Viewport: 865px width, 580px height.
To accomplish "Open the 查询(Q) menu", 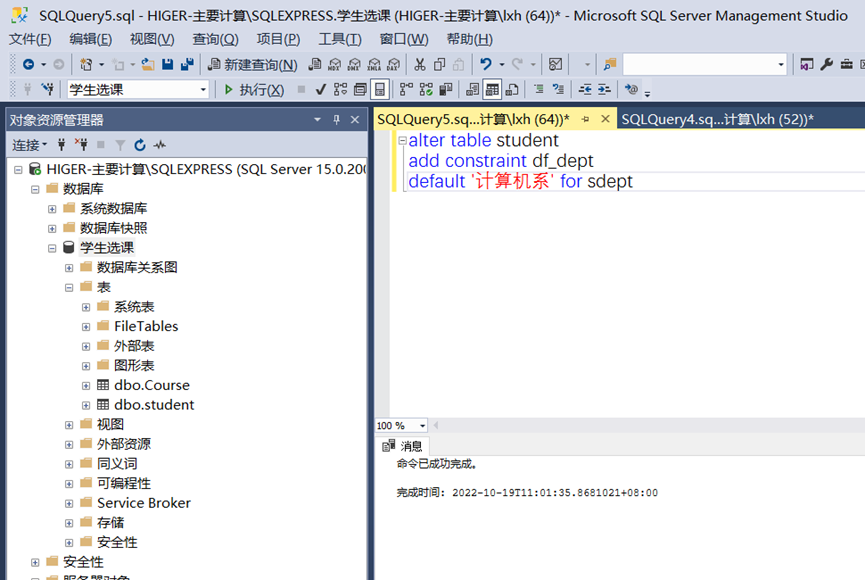I will tap(215, 40).
